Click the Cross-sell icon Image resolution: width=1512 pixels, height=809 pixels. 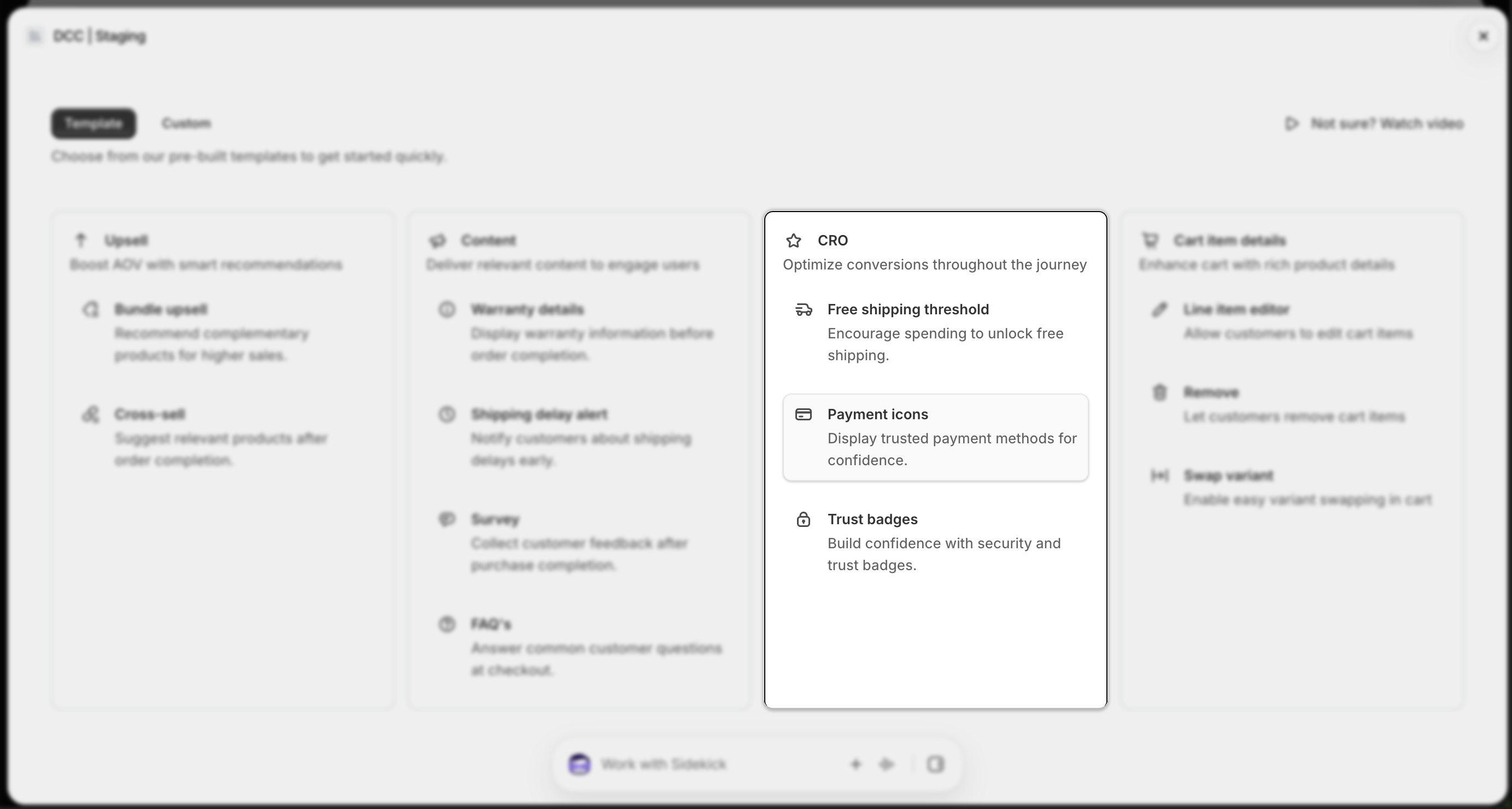[x=90, y=414]
